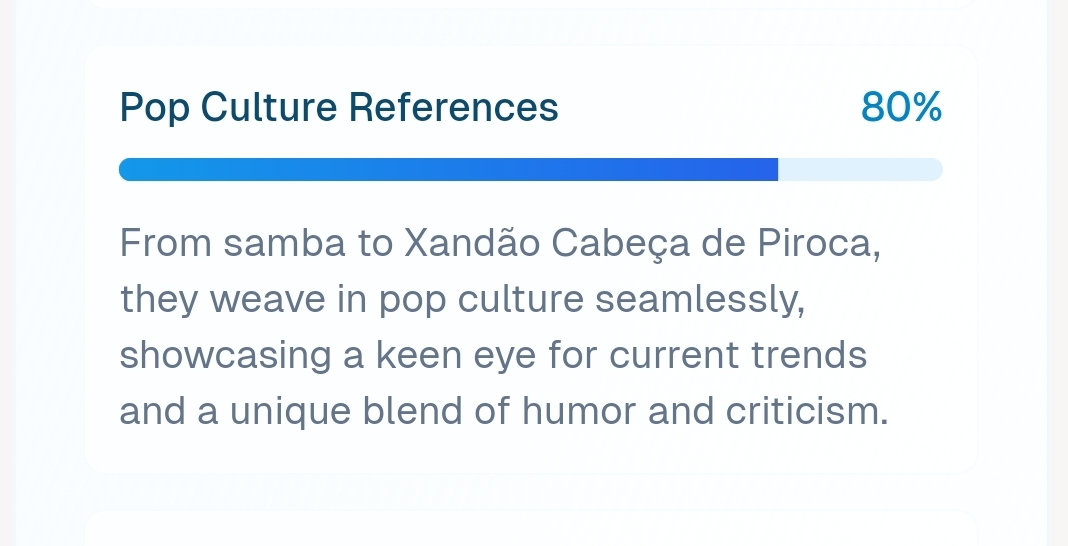
Task: Click the filled blue portion of progress bar
Action: tap(448, 170)
